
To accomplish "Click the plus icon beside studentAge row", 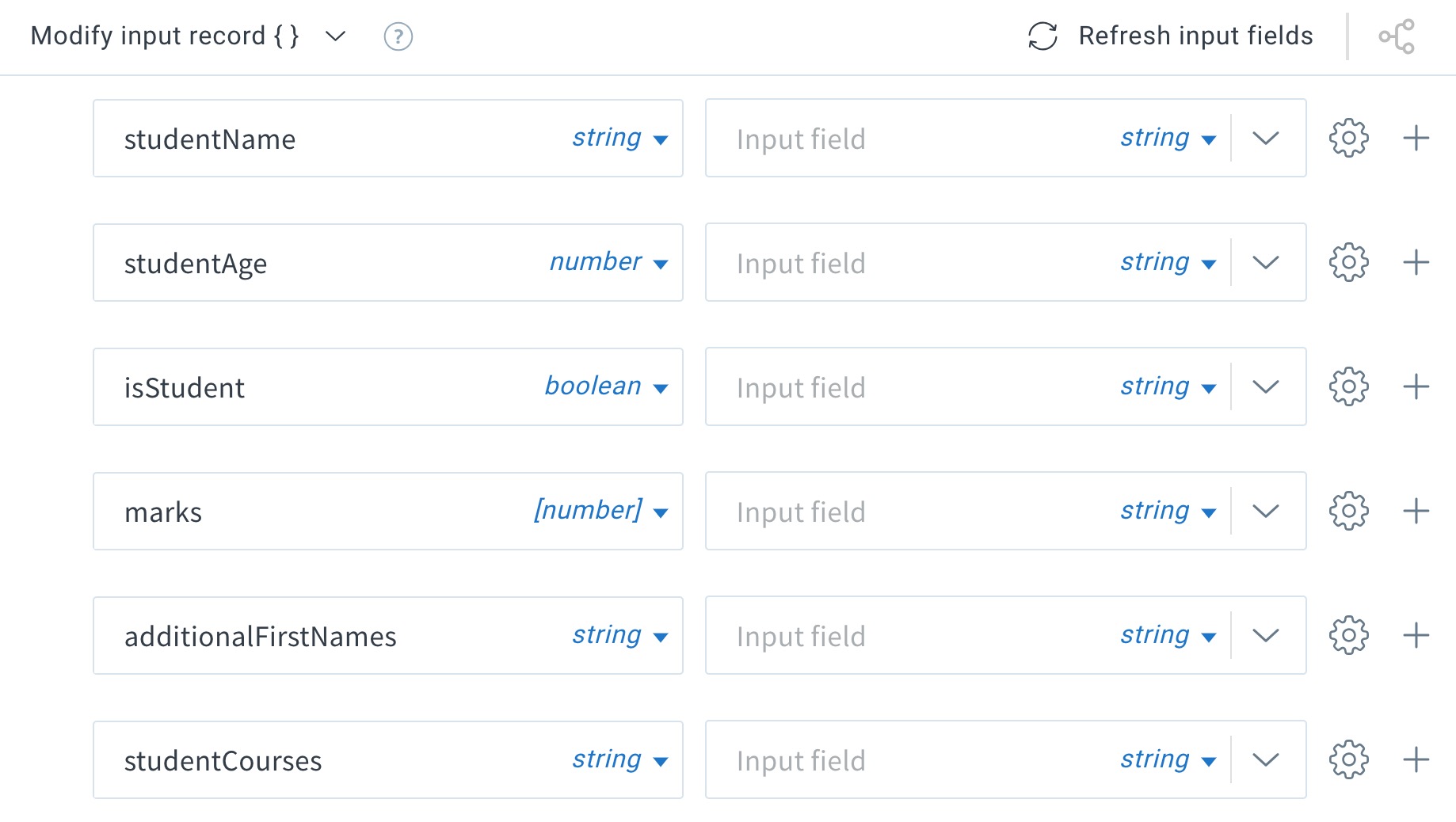I will (1416, 263).
